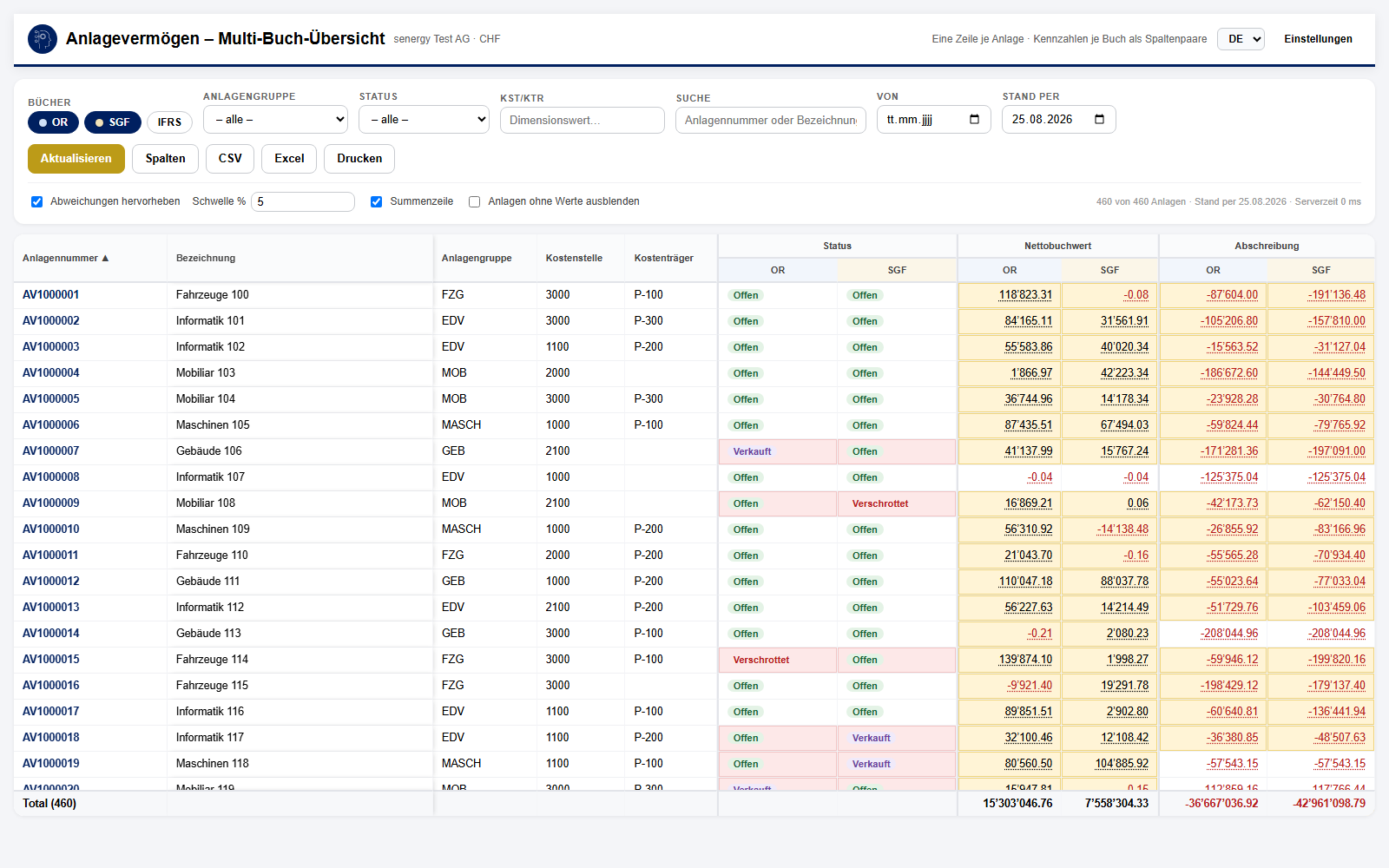1389x868 pixels.
Task: Click depreciation value -186'672.60
Action: click(x=1229, y=373)
